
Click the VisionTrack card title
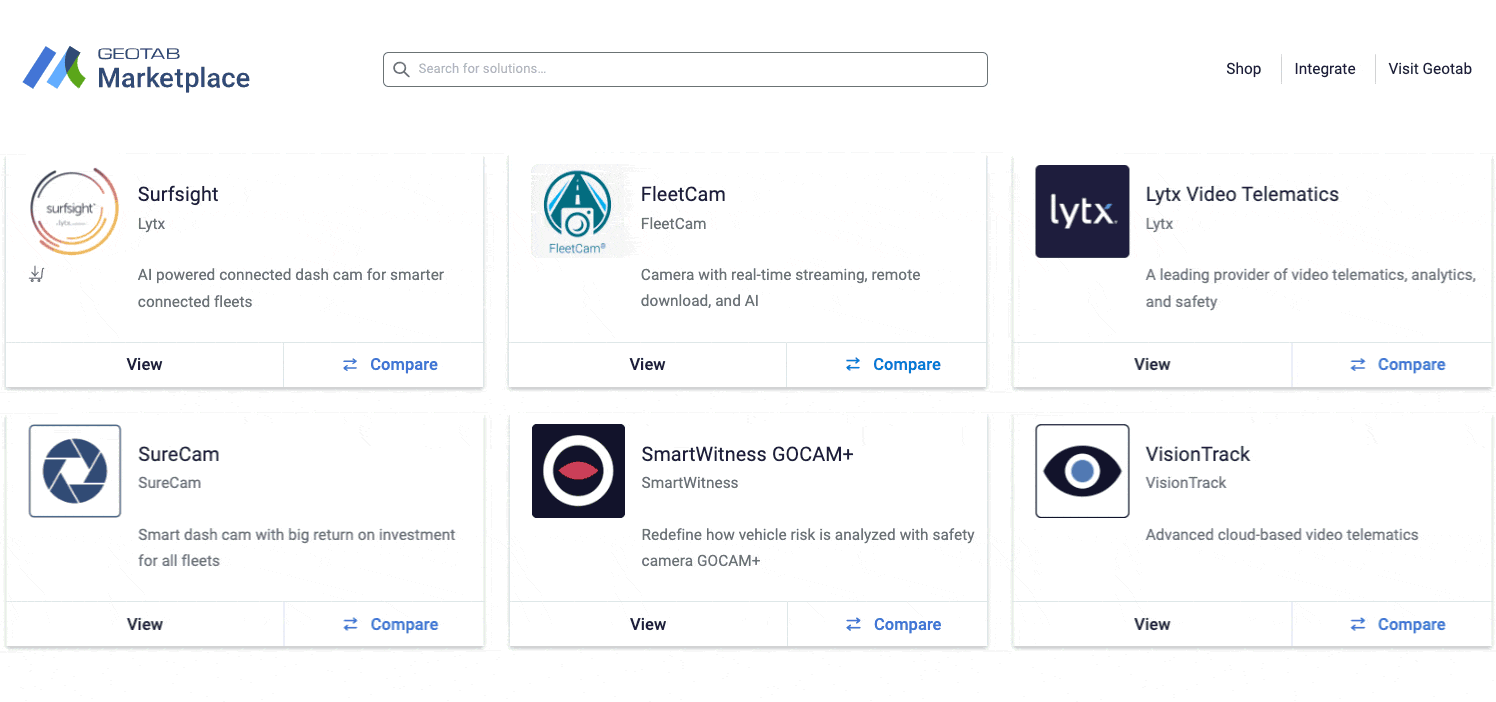click(x=1198, y=454)
